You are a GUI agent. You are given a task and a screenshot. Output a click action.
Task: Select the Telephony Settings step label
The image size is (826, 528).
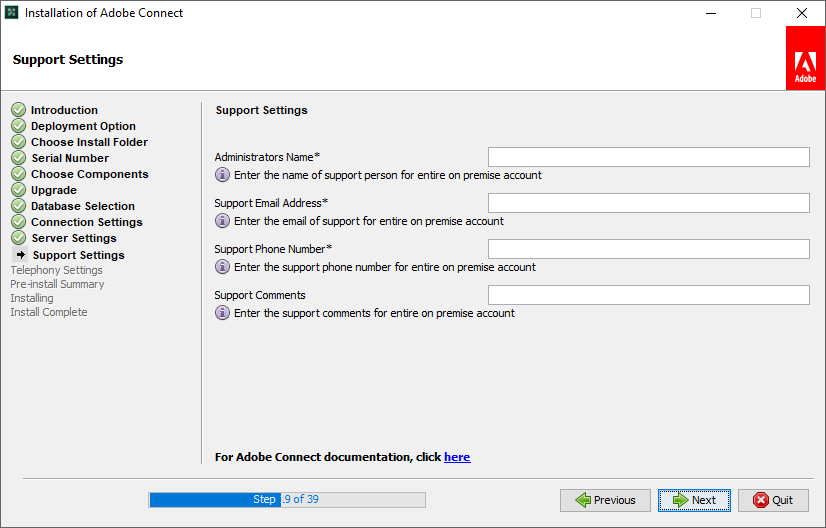[x=56, y=270]
